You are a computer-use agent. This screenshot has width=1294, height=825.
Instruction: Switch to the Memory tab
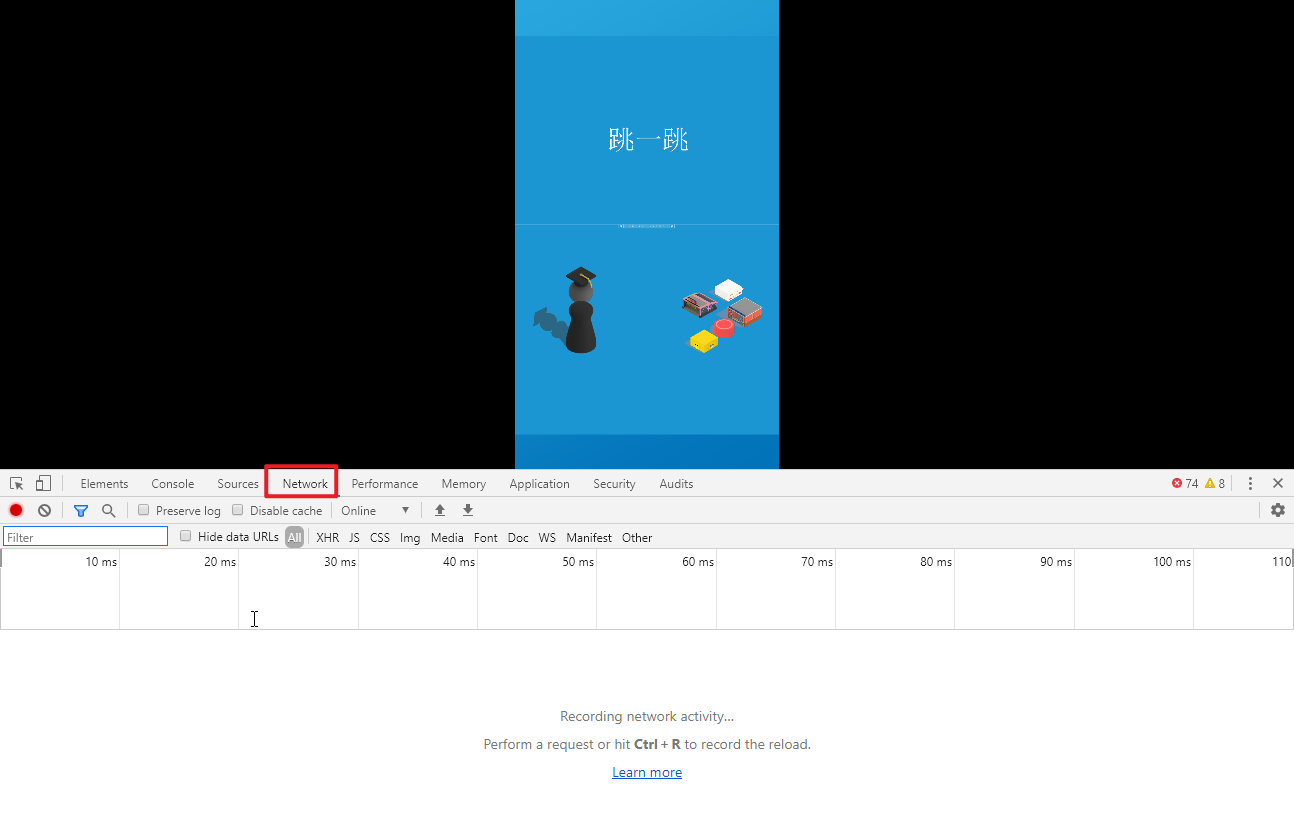point(464,483)
